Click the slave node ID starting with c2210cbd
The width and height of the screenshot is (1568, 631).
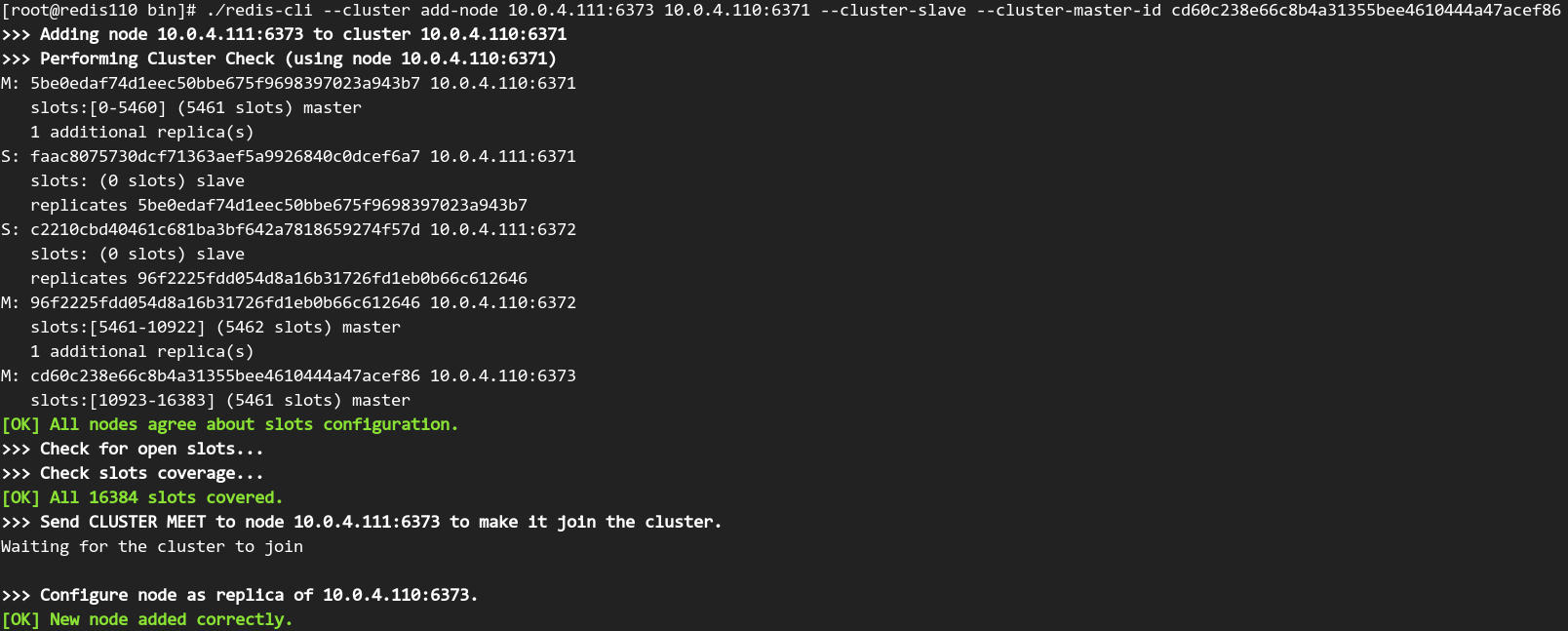pyautogui.click(x=225, y=229)
